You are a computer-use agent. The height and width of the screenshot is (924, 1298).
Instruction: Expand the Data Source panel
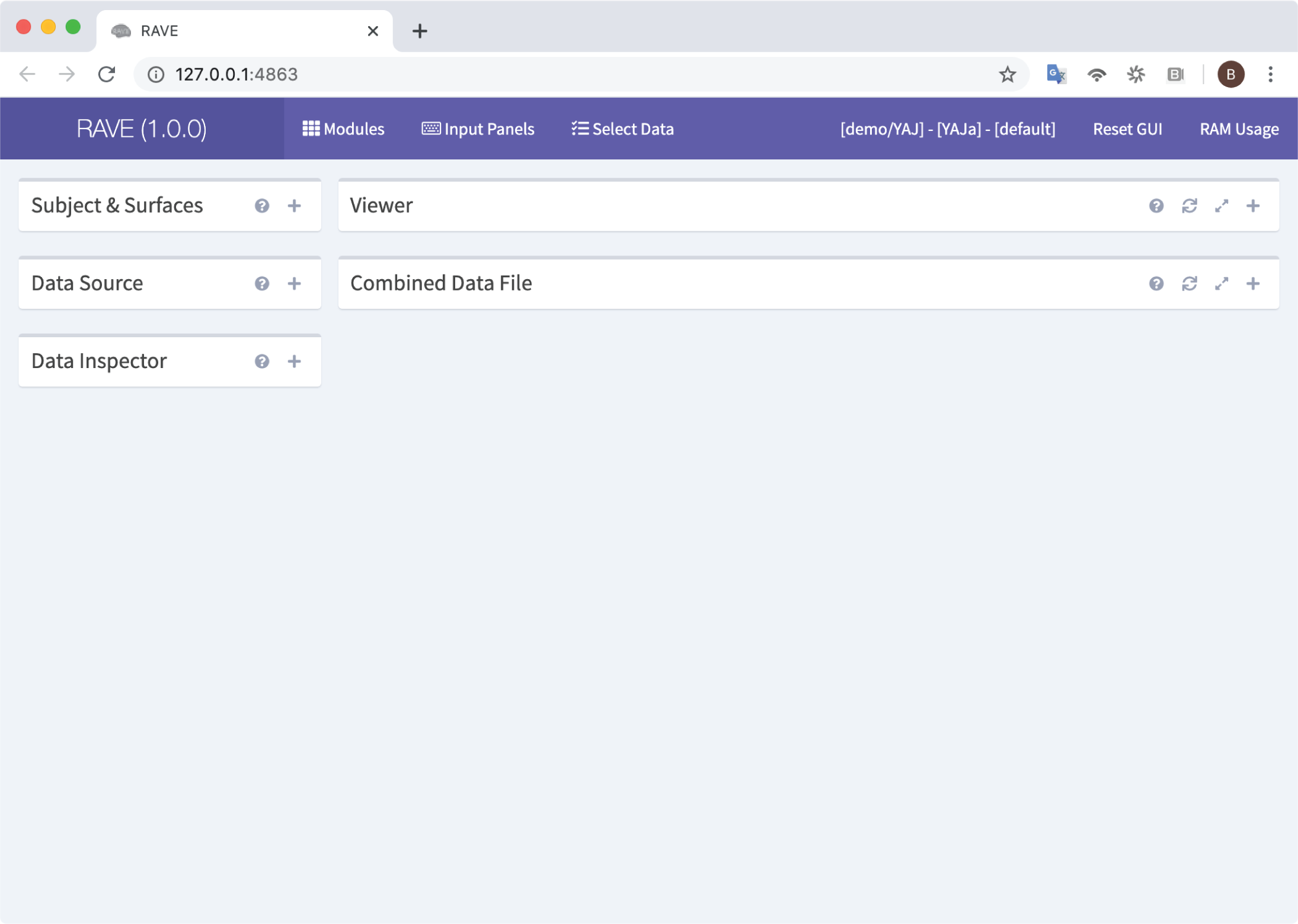(x=295, y=283)
